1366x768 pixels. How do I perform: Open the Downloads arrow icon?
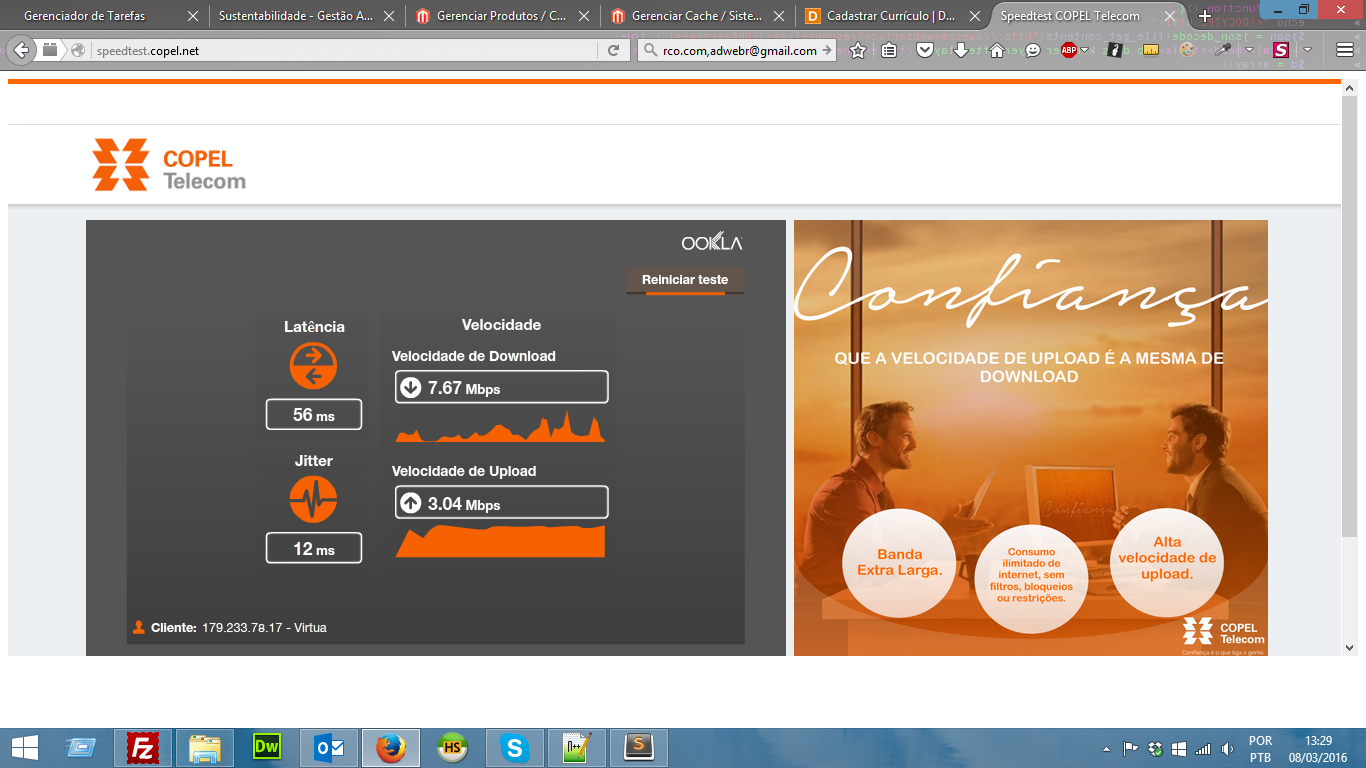(961, 50)
